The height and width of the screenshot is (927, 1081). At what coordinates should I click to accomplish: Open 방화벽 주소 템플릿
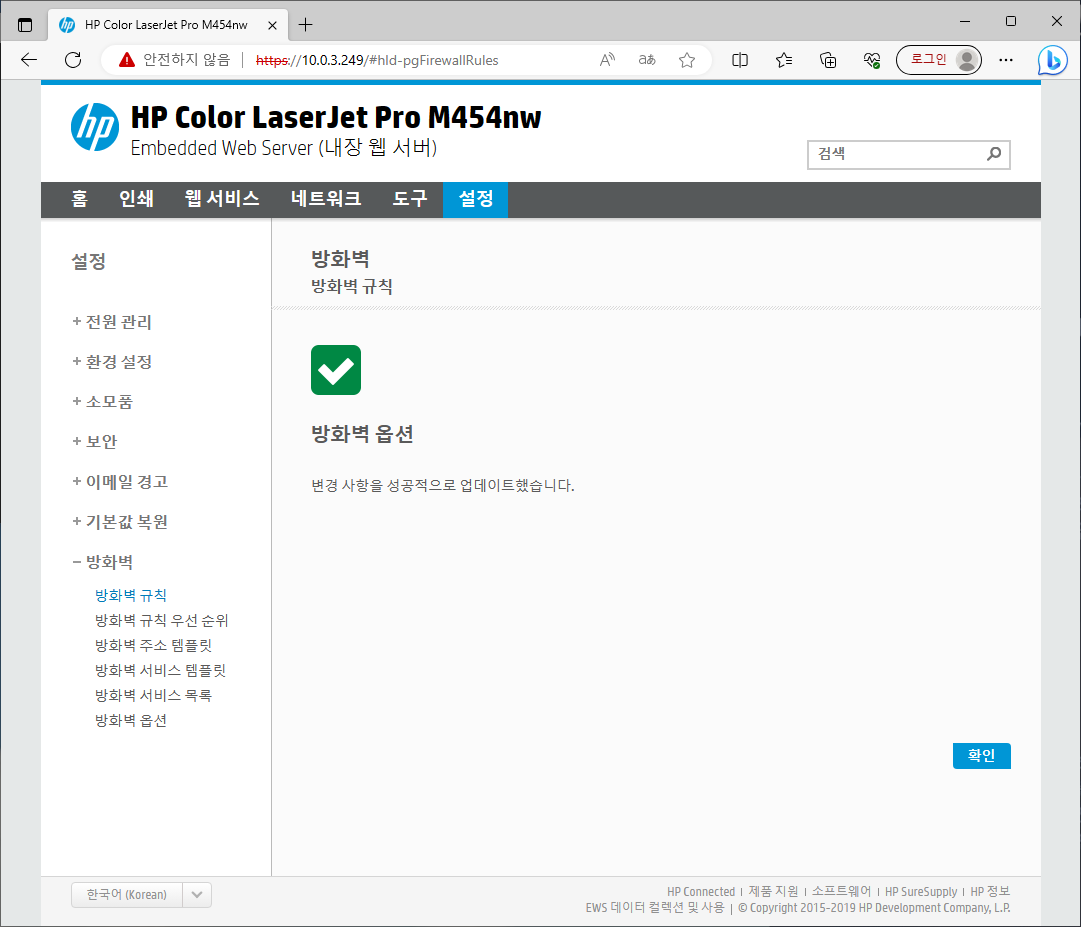coord(153,645)
